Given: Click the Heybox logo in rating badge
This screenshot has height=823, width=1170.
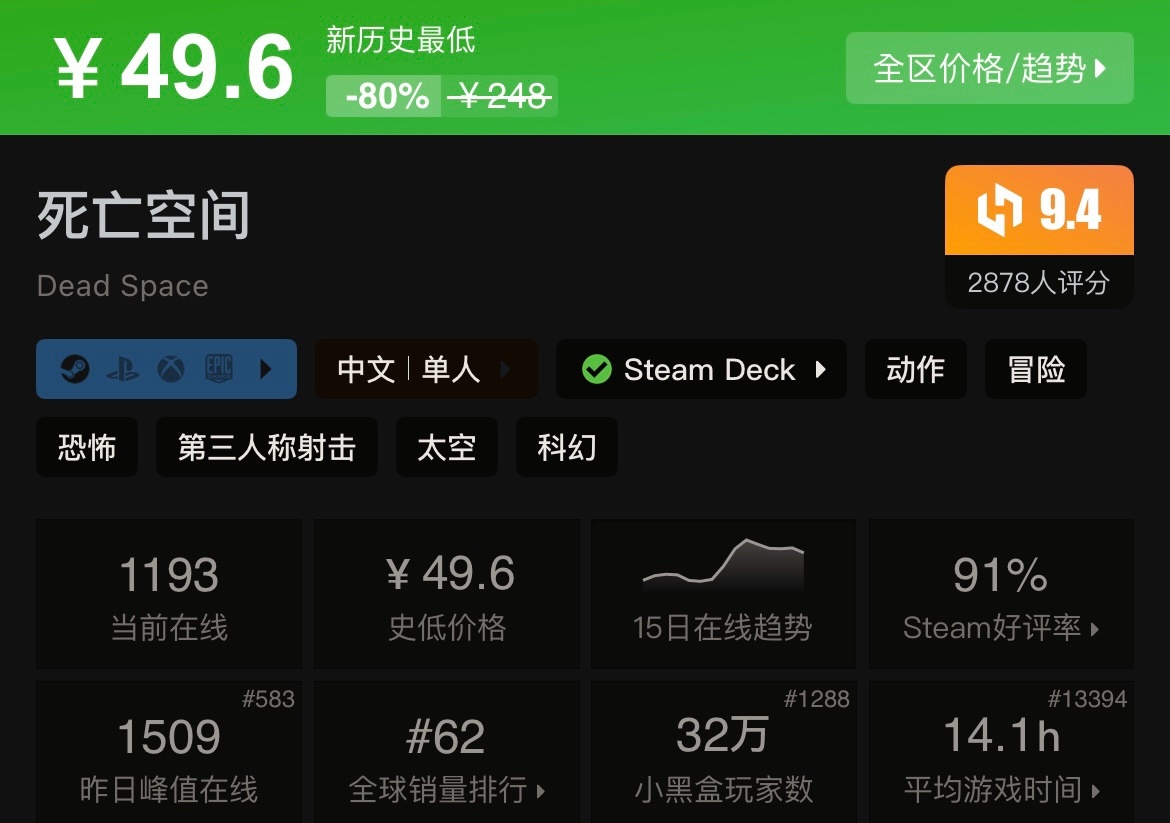Looking at the screenshot, I should pos(999,210).
